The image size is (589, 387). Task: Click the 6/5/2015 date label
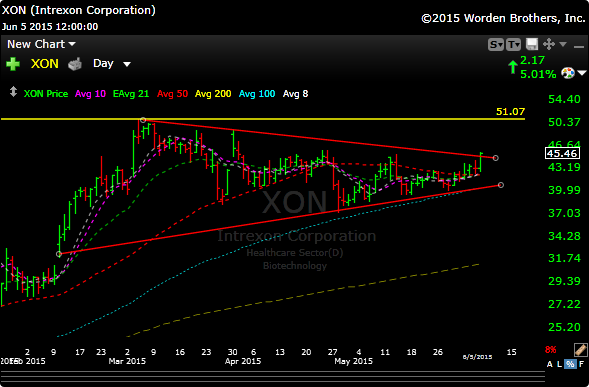point(477,357)
